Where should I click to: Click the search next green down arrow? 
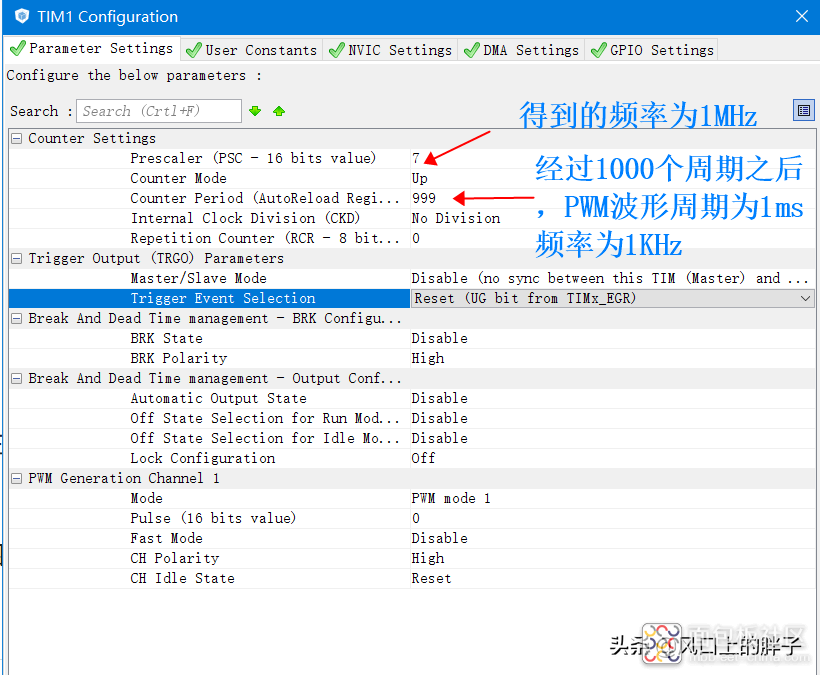[255, 111]
